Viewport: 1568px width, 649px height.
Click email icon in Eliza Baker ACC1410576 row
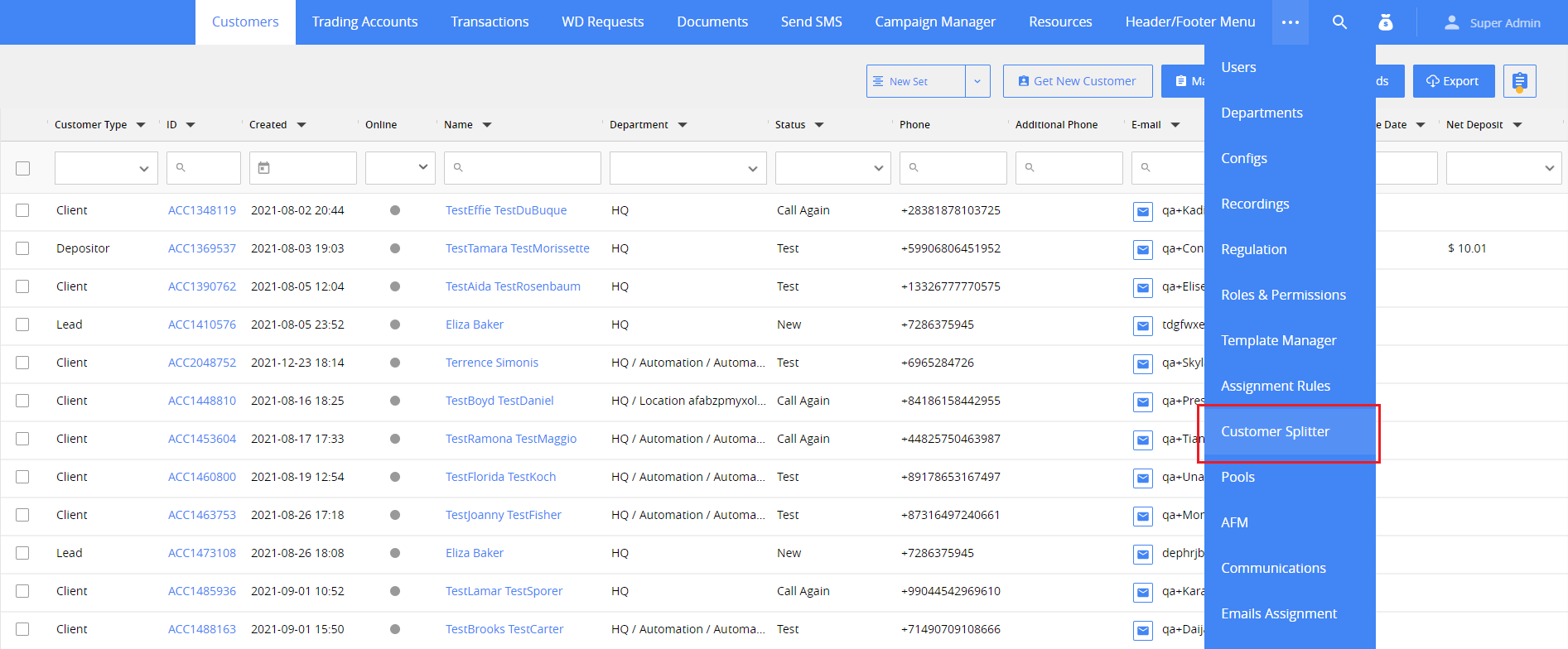tap(1142, 326)
